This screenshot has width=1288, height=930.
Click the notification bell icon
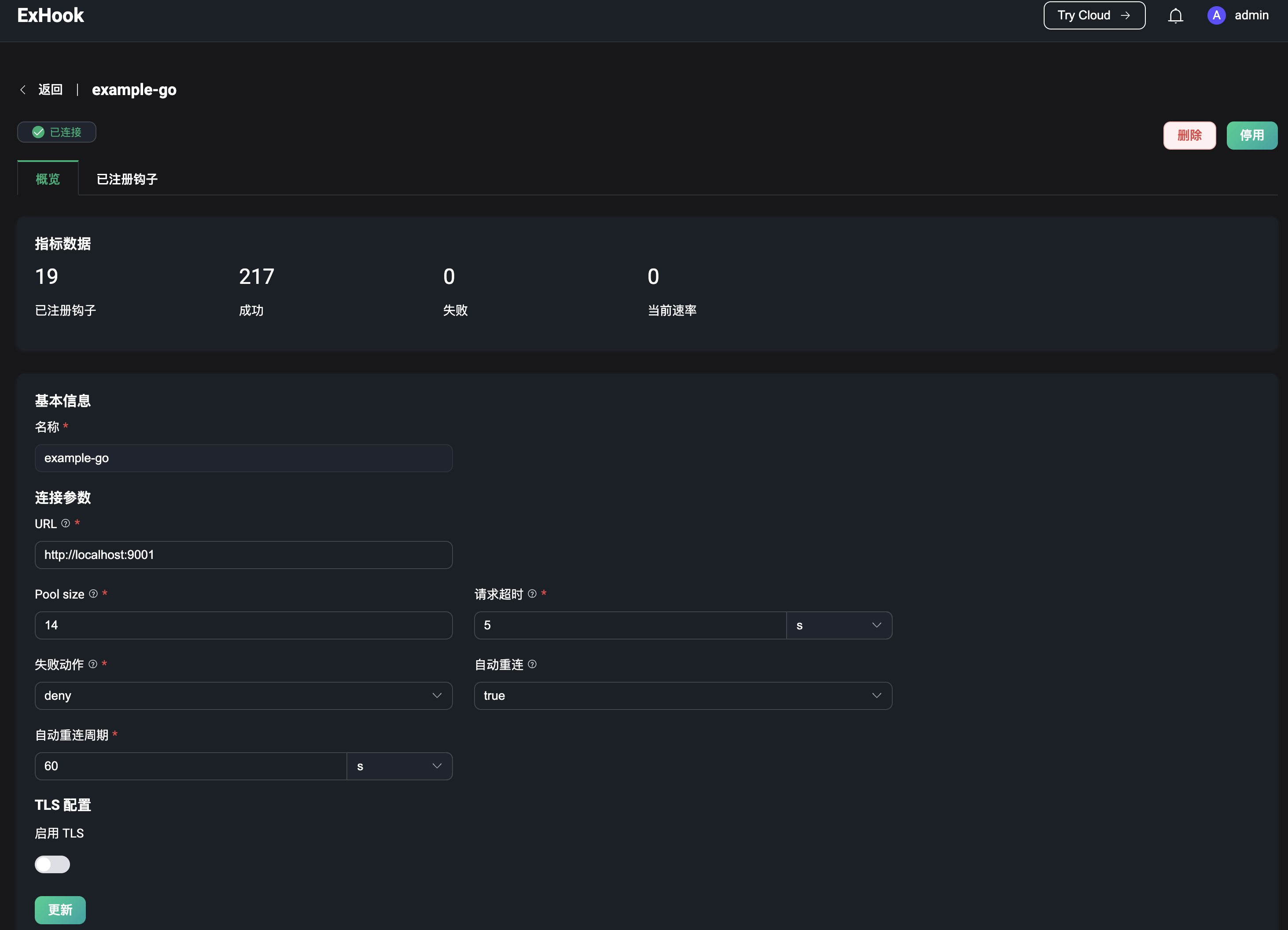click(1175, 15)
